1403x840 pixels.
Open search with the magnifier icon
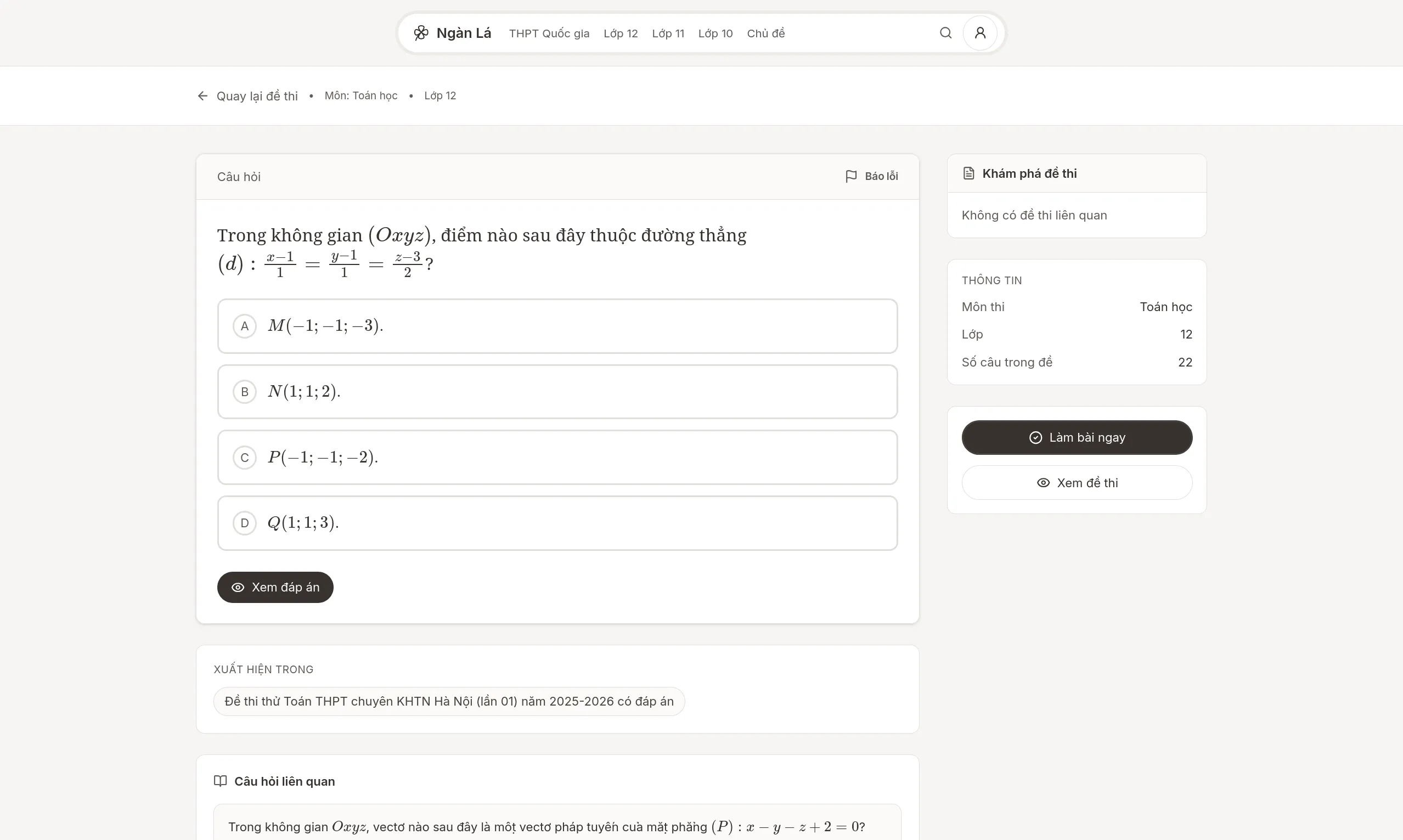tap(945, 33)
